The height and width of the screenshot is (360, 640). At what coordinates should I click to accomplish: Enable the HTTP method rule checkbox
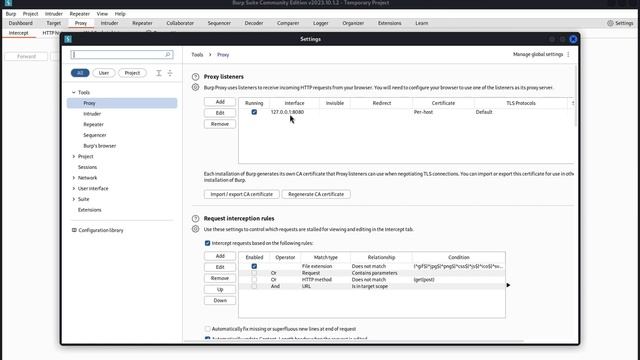254,280
